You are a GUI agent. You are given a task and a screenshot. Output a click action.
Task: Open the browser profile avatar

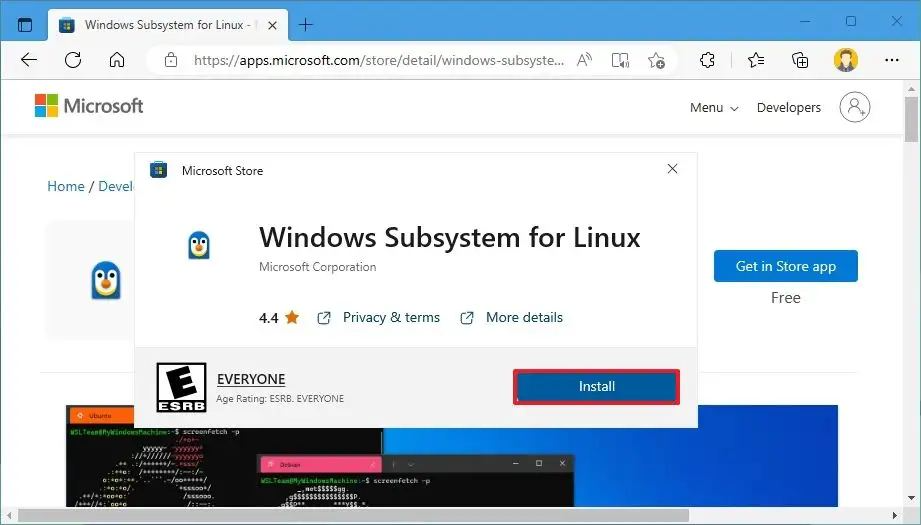pyautogui.click(x=846, y=60)
